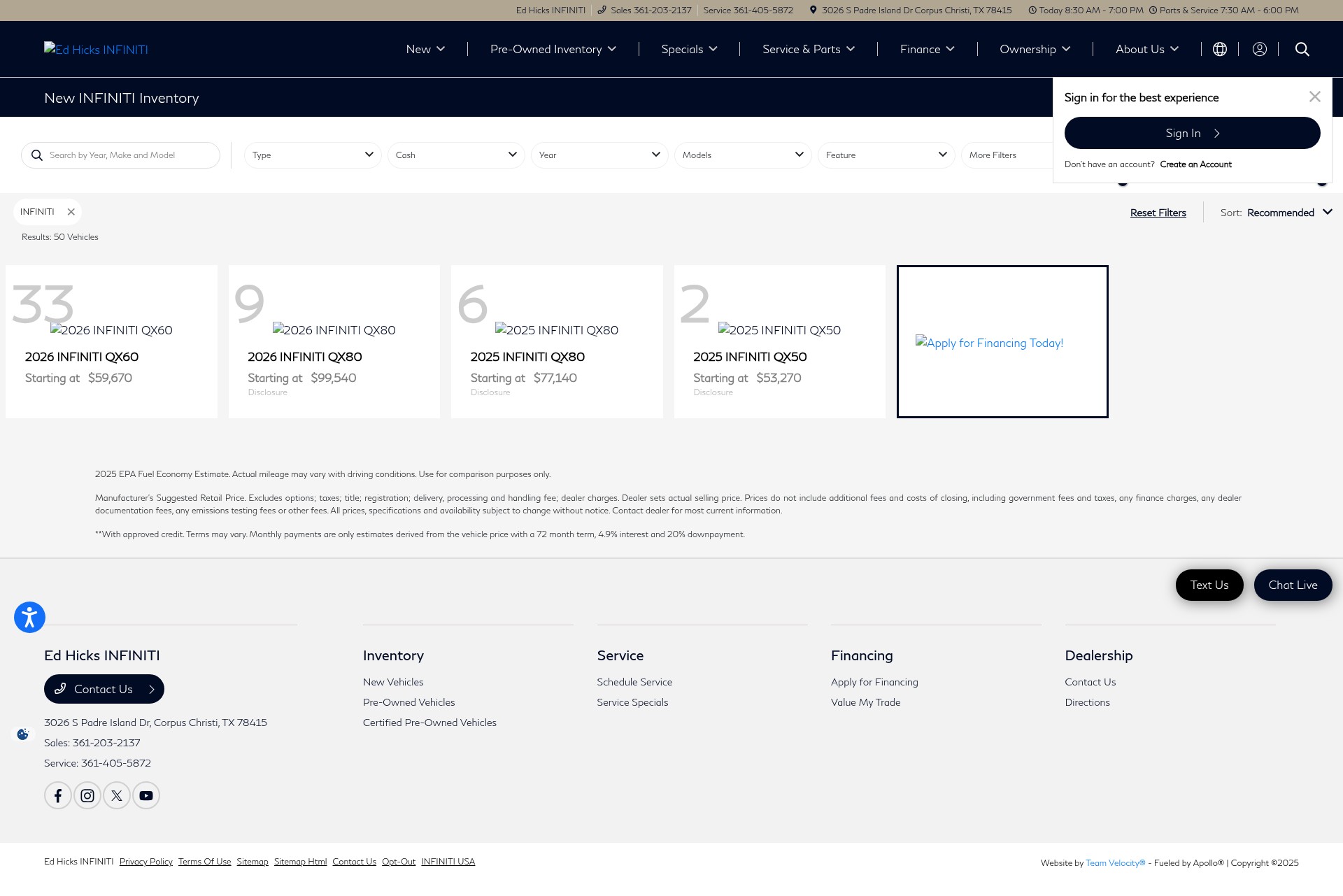Click the address location pin in top bar
The image size is (1343, 896).
click(813, 10)
